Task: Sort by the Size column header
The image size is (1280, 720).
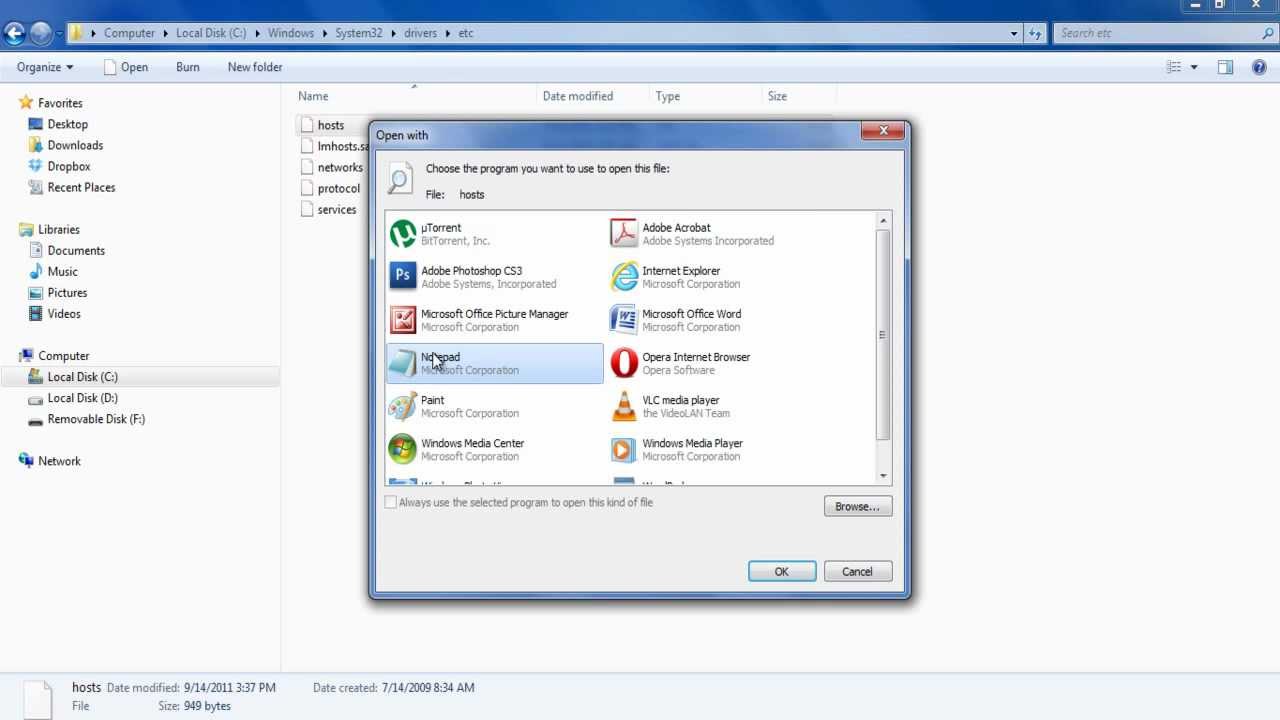Action: (798, 96)
